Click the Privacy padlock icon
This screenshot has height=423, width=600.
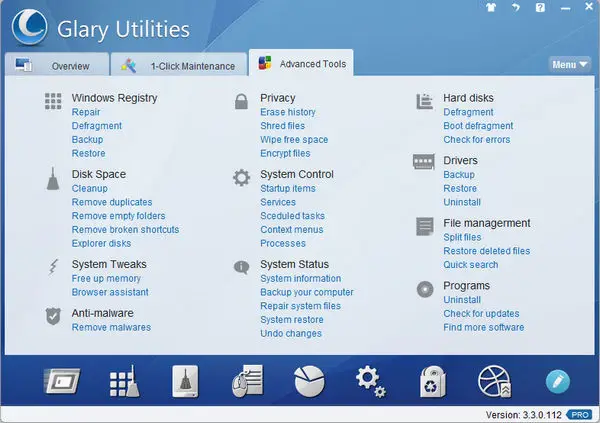(x=241, y=101)
